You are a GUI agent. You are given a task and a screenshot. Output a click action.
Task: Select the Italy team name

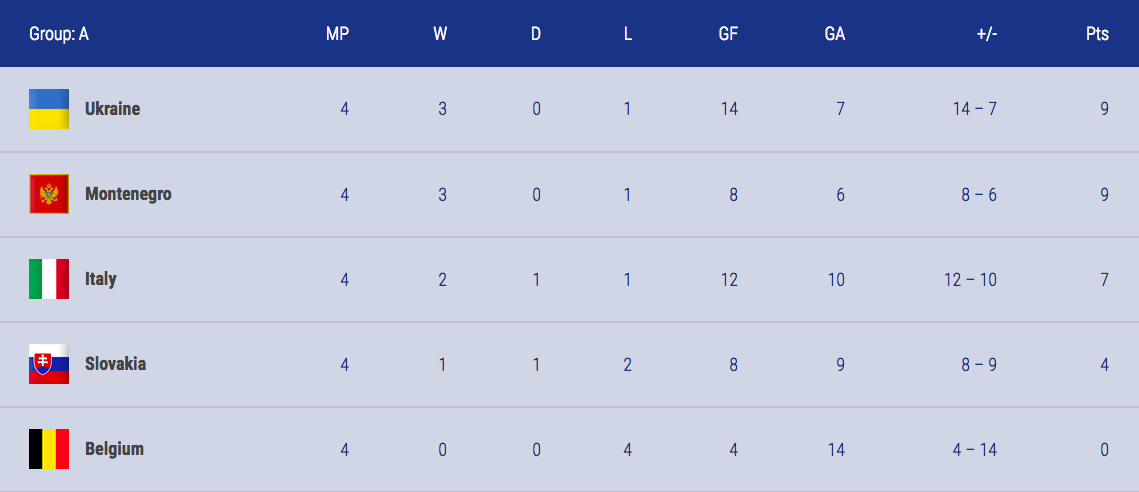coord(101,279)
